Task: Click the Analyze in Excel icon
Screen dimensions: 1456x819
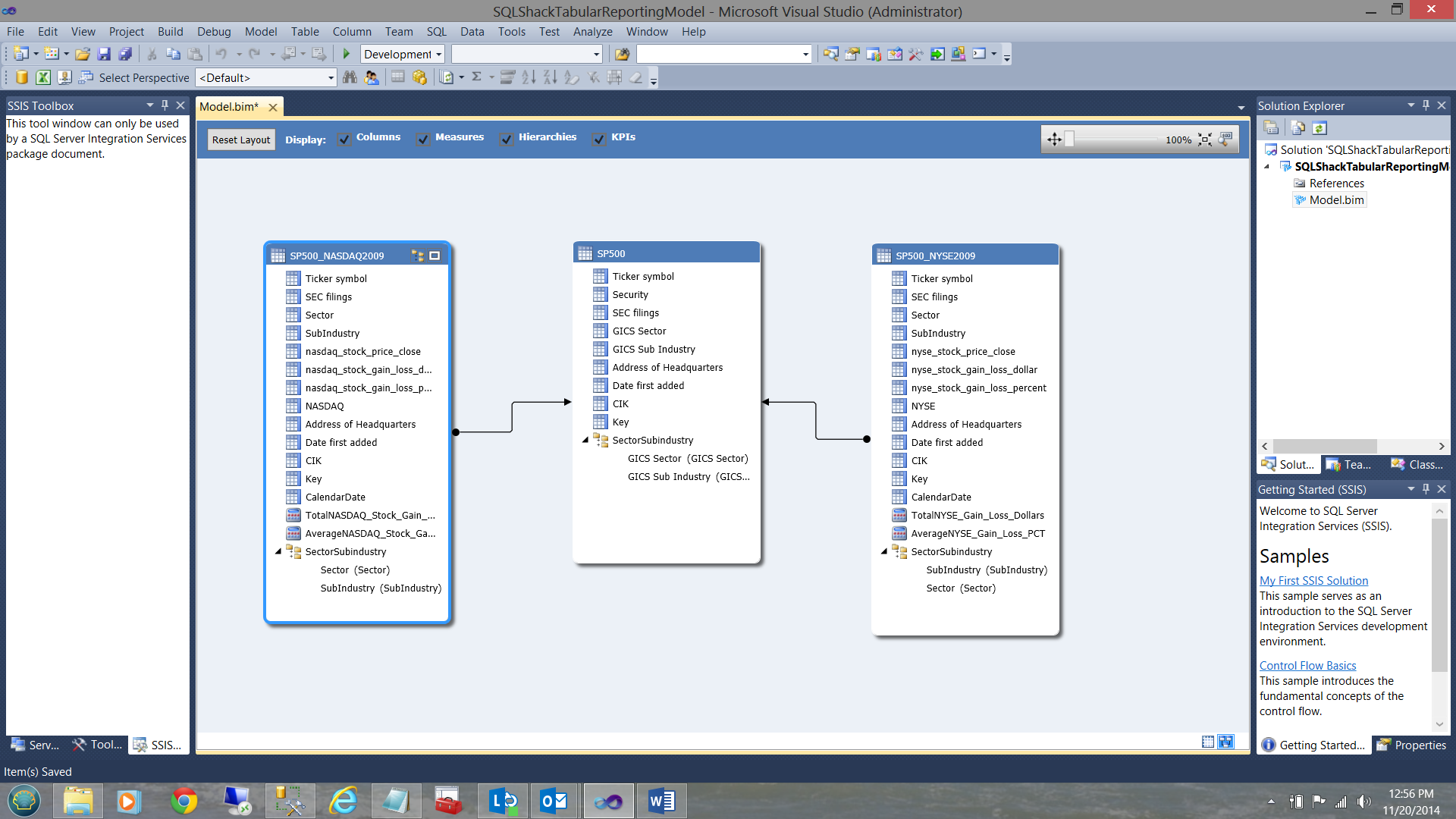Action: [43, 77]
